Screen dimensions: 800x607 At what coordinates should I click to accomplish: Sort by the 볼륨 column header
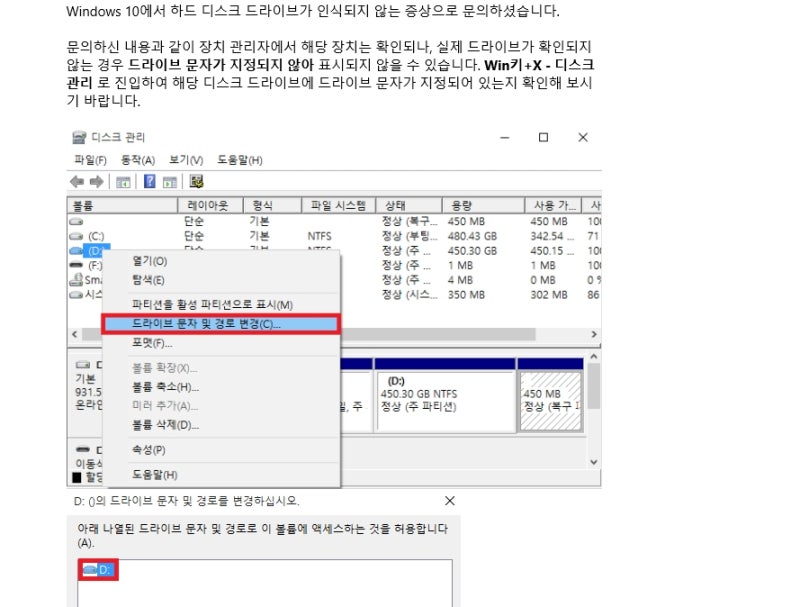(x=122, y=206)
